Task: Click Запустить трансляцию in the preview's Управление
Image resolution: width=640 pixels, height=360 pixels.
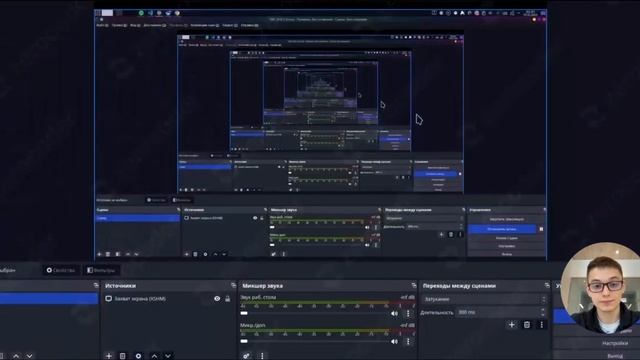Action: coord(507,219)
